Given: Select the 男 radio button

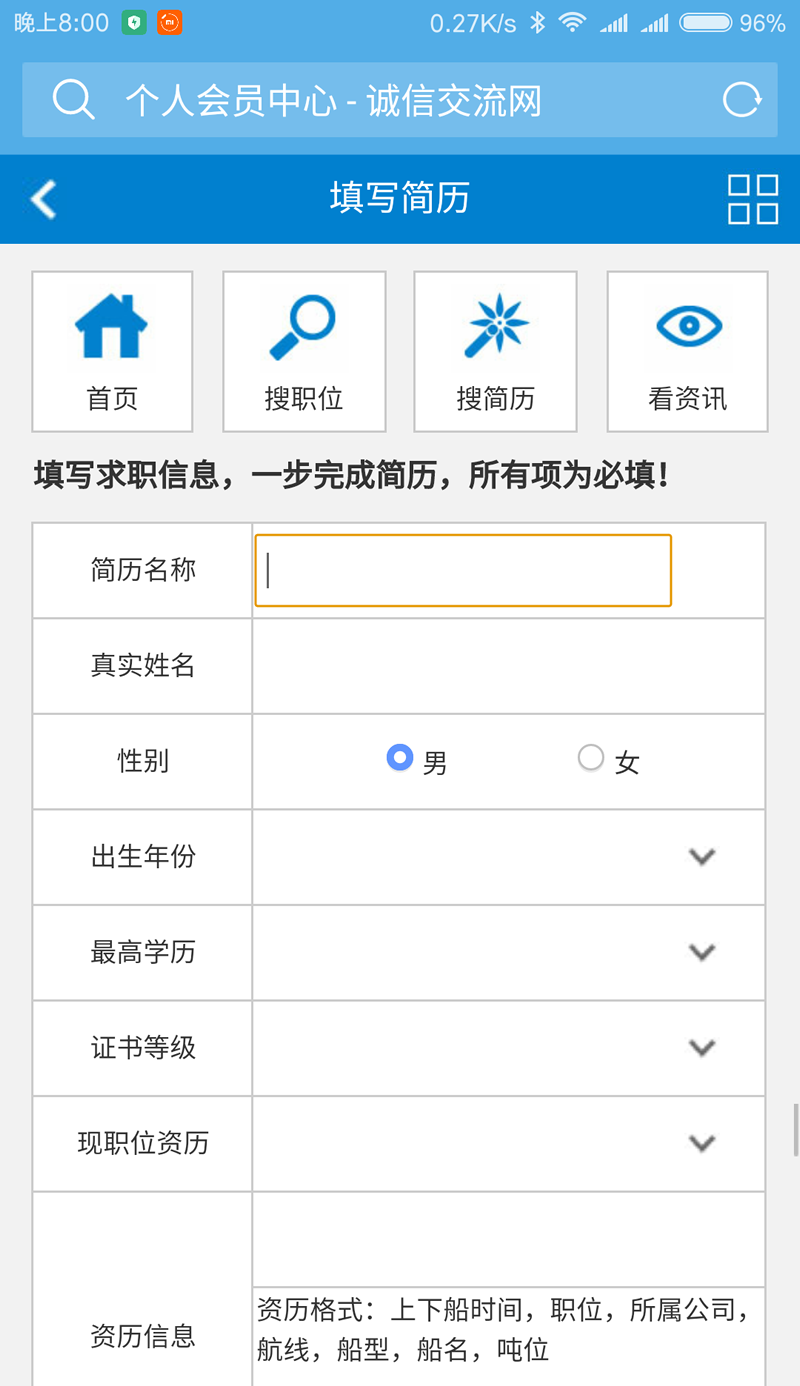Looking at the screenshot, I should 400,758.
